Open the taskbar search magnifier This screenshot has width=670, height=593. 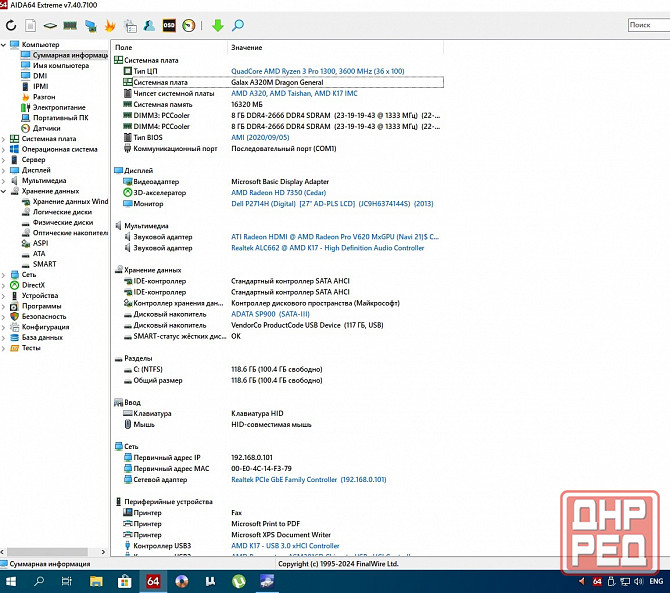click(39, 581)
